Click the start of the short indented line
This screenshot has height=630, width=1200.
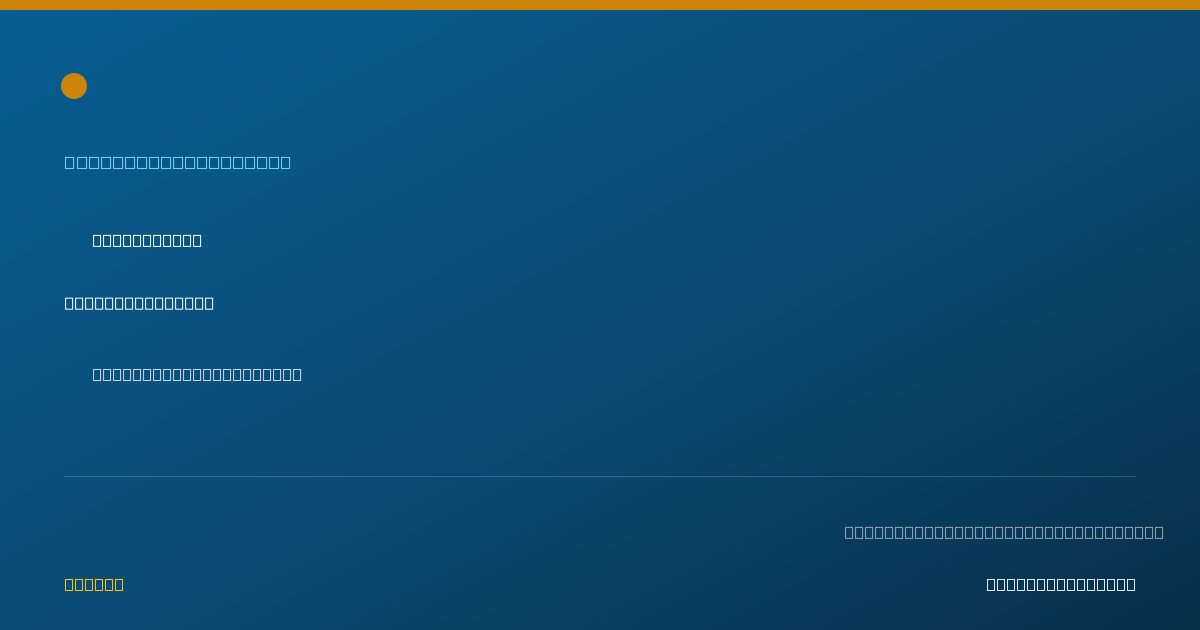click(x=97, y=240)
